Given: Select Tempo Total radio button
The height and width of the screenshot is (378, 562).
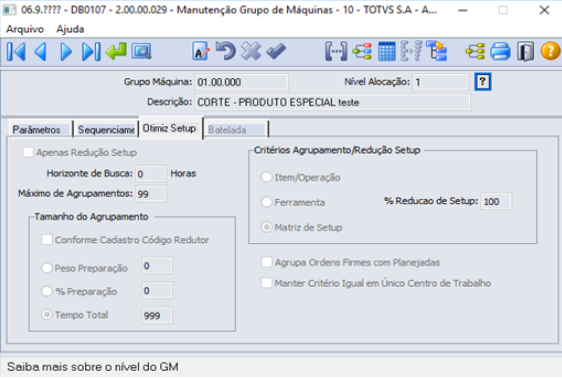Looking at the screenshot, I should coord(47,315).
